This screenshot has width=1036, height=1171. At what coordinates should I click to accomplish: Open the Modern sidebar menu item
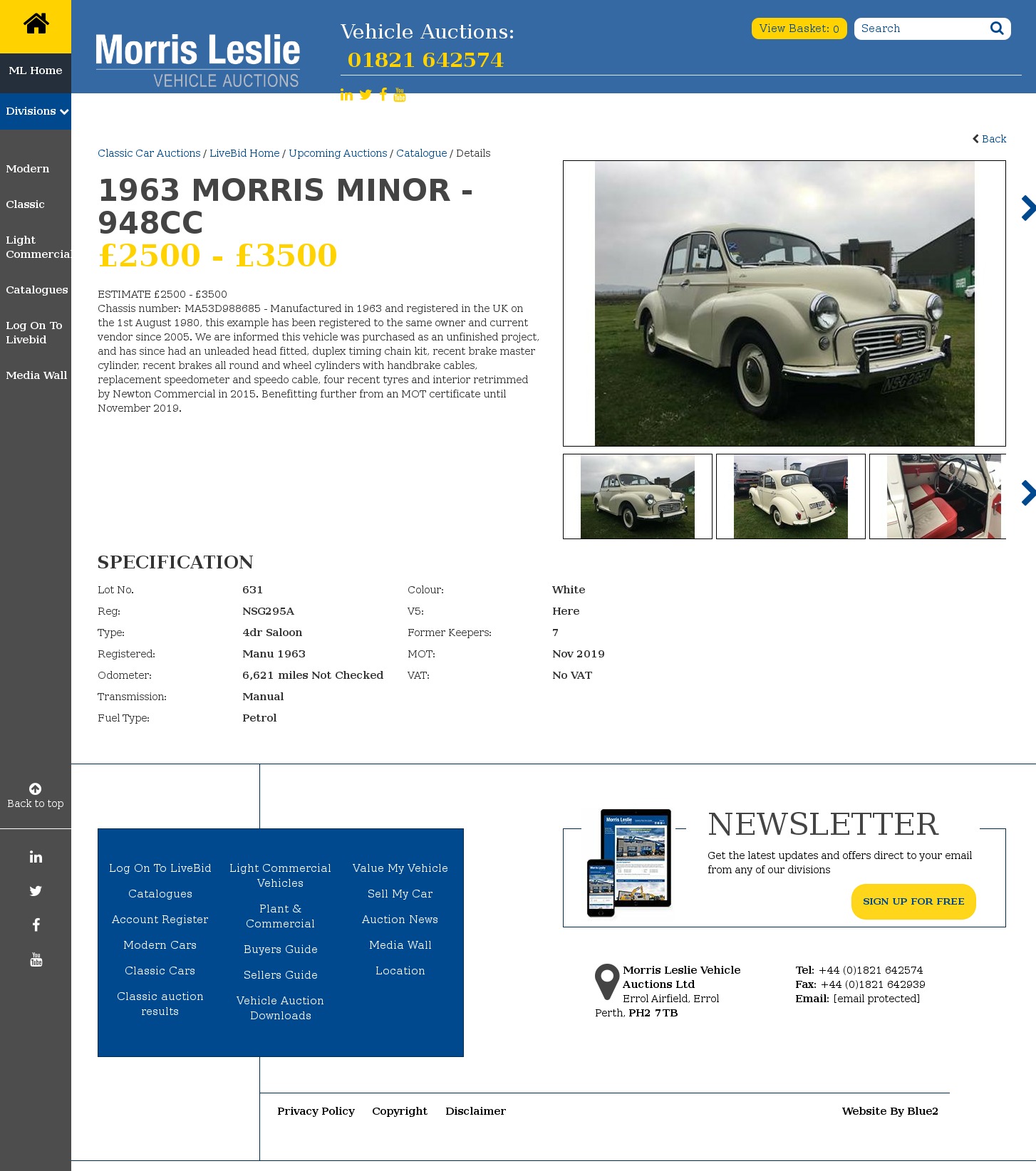pyautogui.click(x=28, y=169)
